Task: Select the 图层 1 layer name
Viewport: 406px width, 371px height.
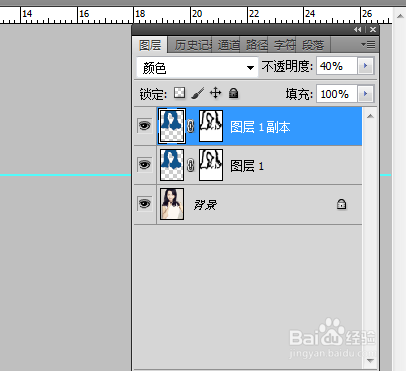Action: pyautogui.click(x=247, y=166)
